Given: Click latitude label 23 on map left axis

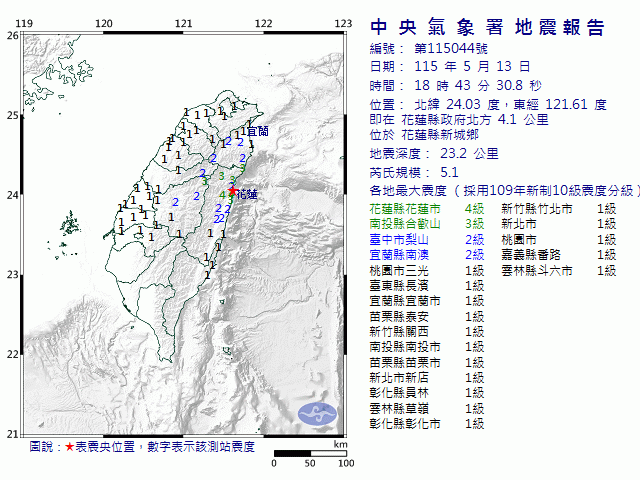Looking at the screenshot, I should tap(12, 275).
